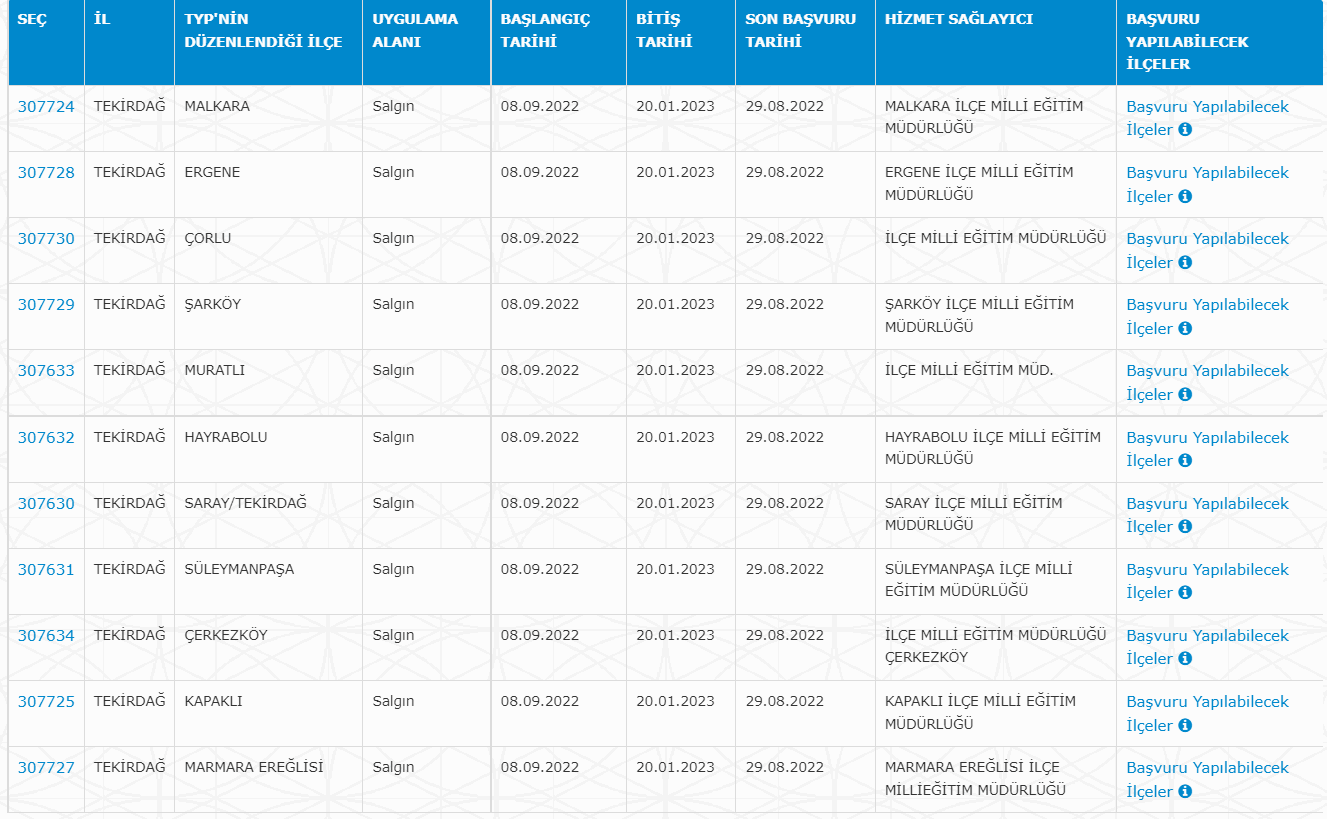Select program 307633 for Muratlı
Viewport: 1327px width, 819px height.
click(46, 371)
